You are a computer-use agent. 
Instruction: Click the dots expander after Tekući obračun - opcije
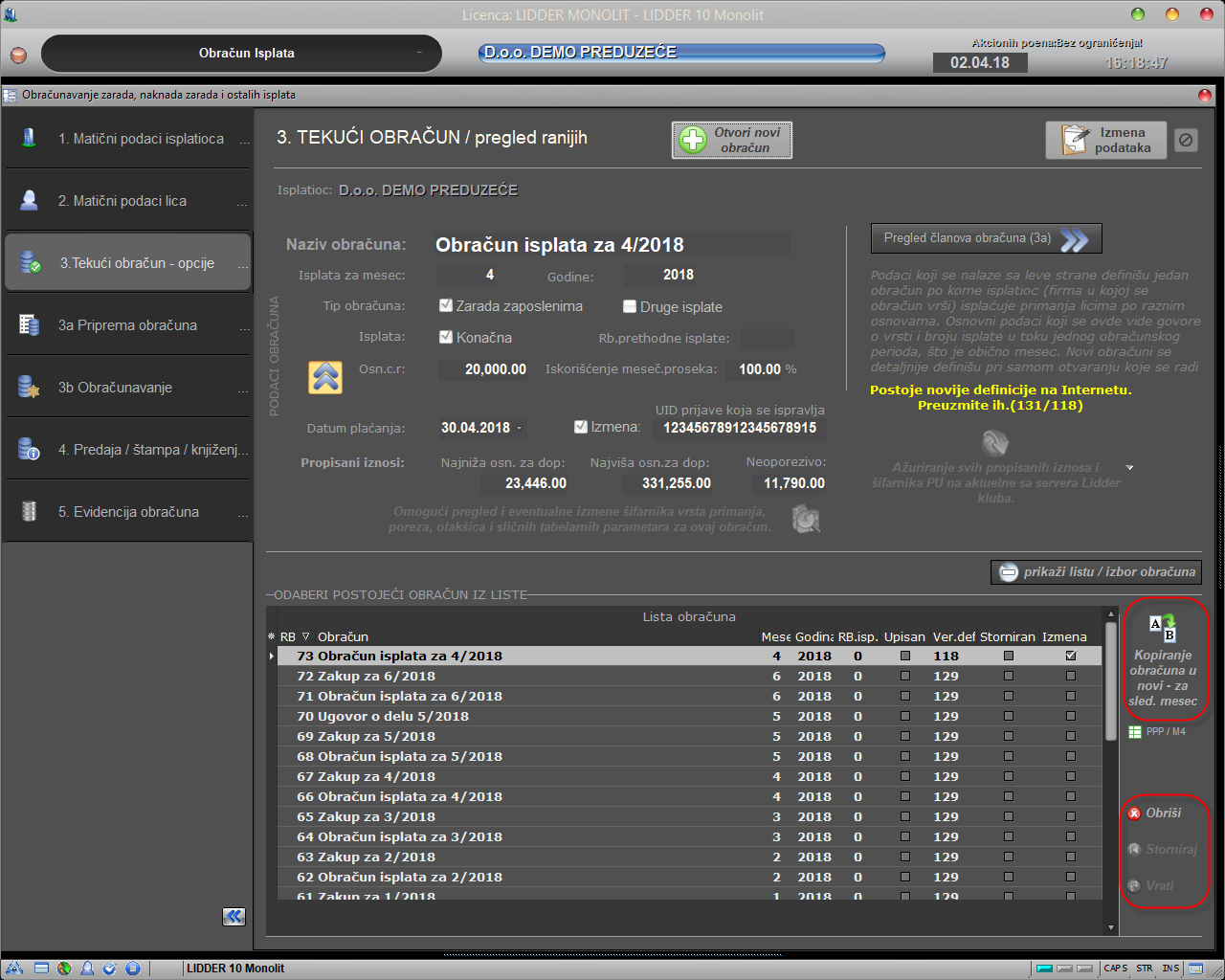(243, 267)
